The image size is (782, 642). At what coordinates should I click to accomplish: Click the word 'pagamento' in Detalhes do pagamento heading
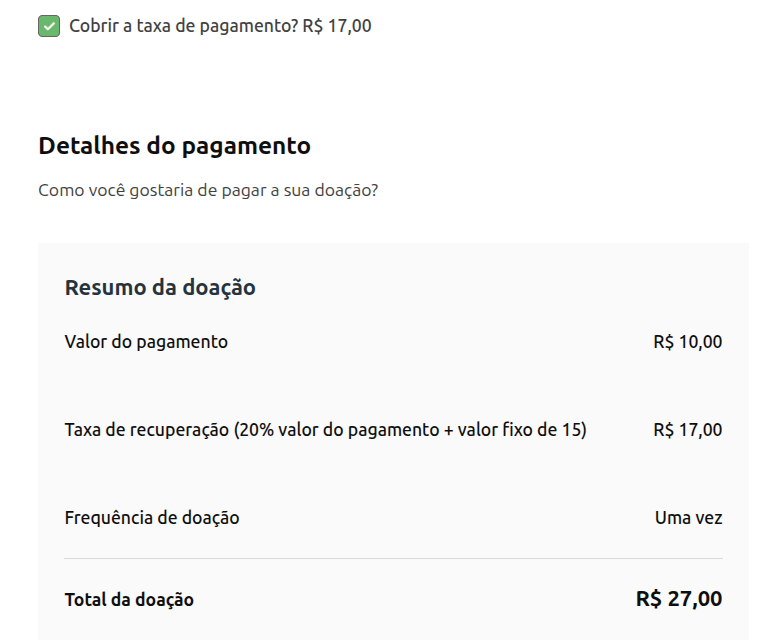pyautogui.click(x=246, y=146)
